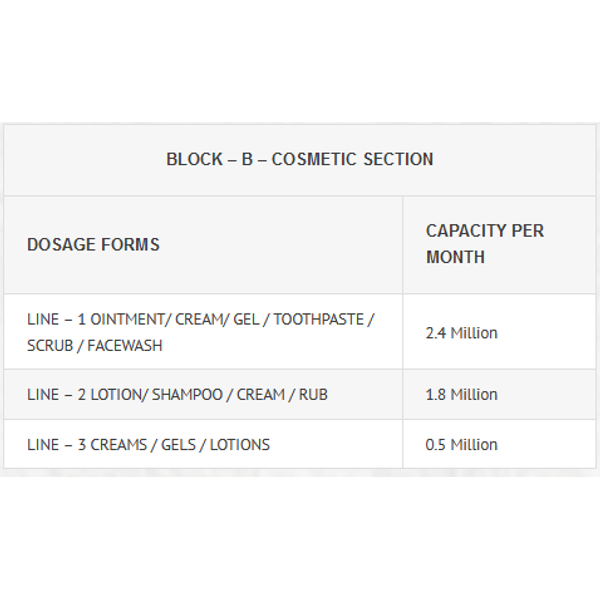Click the 1.8 Million capacity cell
This screenshot has width=600, height=600.
461,395
